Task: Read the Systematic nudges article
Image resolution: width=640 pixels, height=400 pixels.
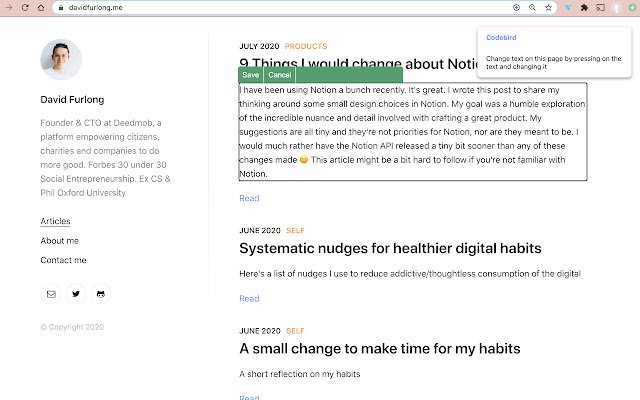Action: [x=249, y=298]
